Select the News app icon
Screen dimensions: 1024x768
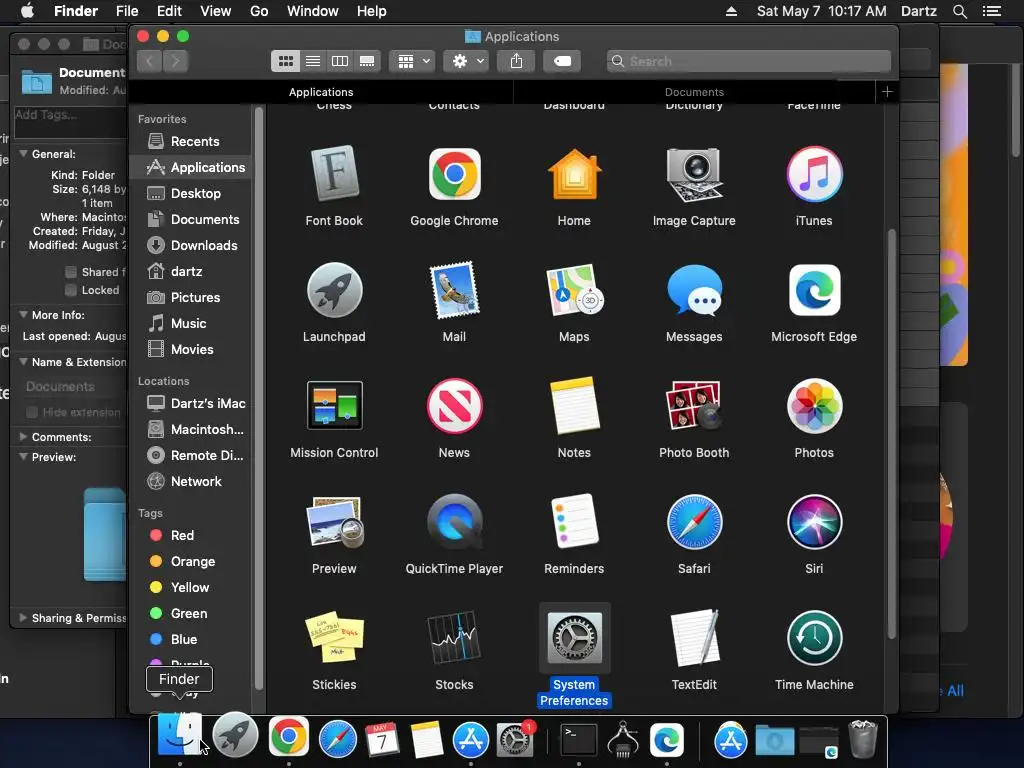[x=454, y=406]
